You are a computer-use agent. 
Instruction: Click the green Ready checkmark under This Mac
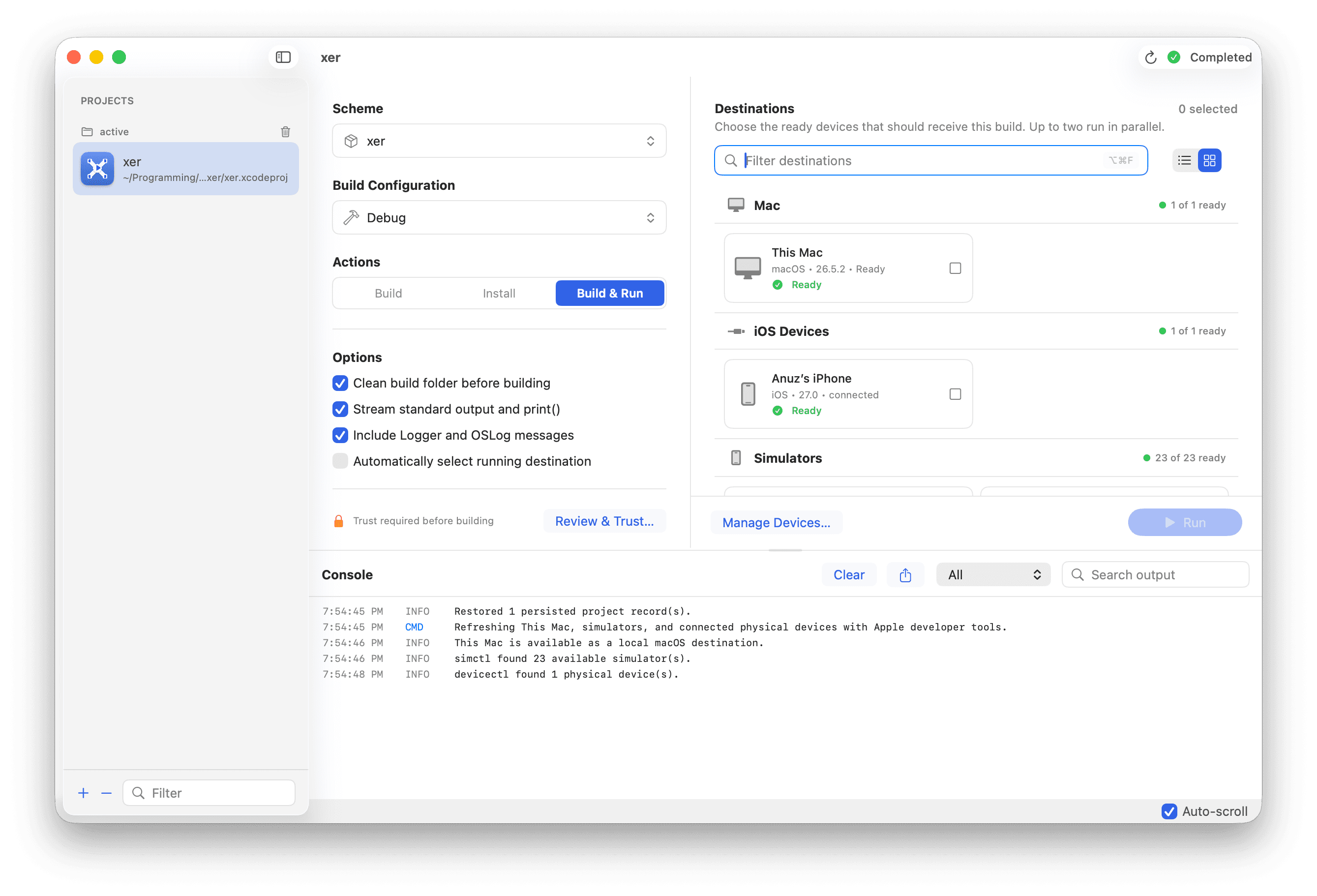point(778,285)
